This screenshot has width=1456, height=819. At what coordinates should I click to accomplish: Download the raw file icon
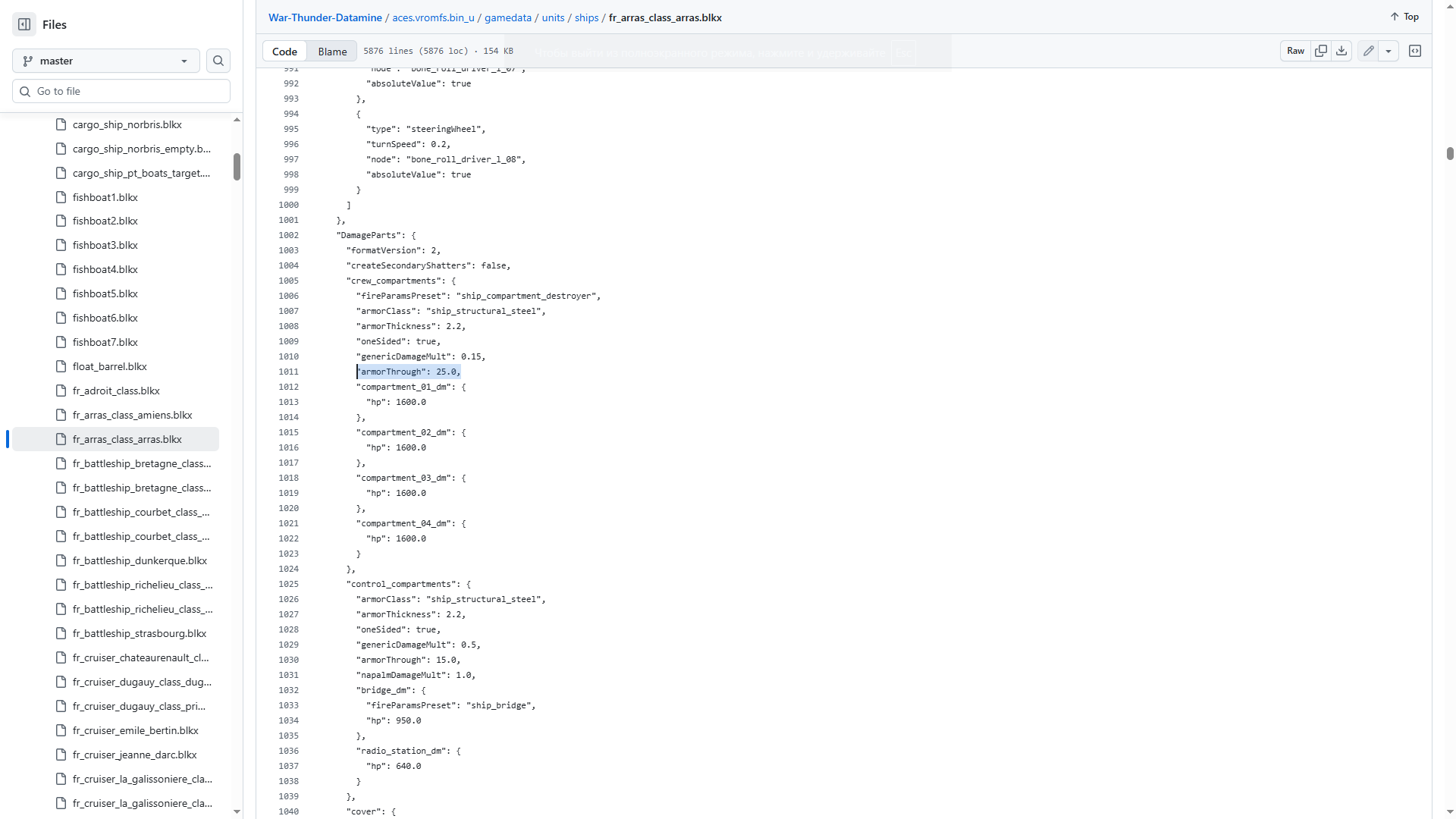1341,51
